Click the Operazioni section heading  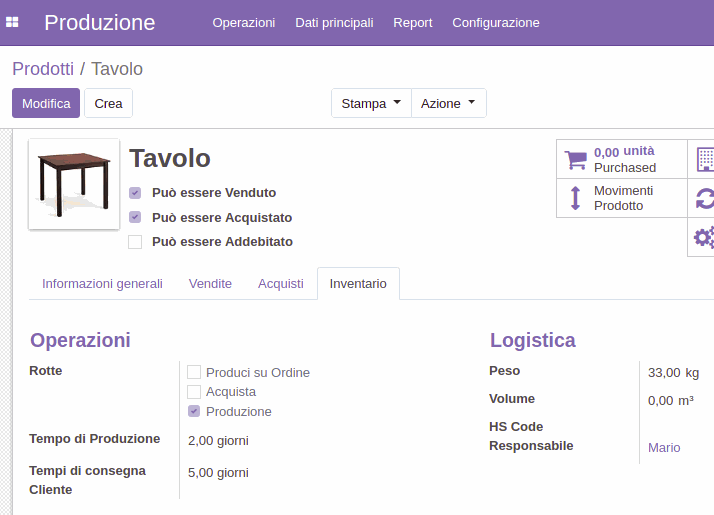tap(80, 340)
